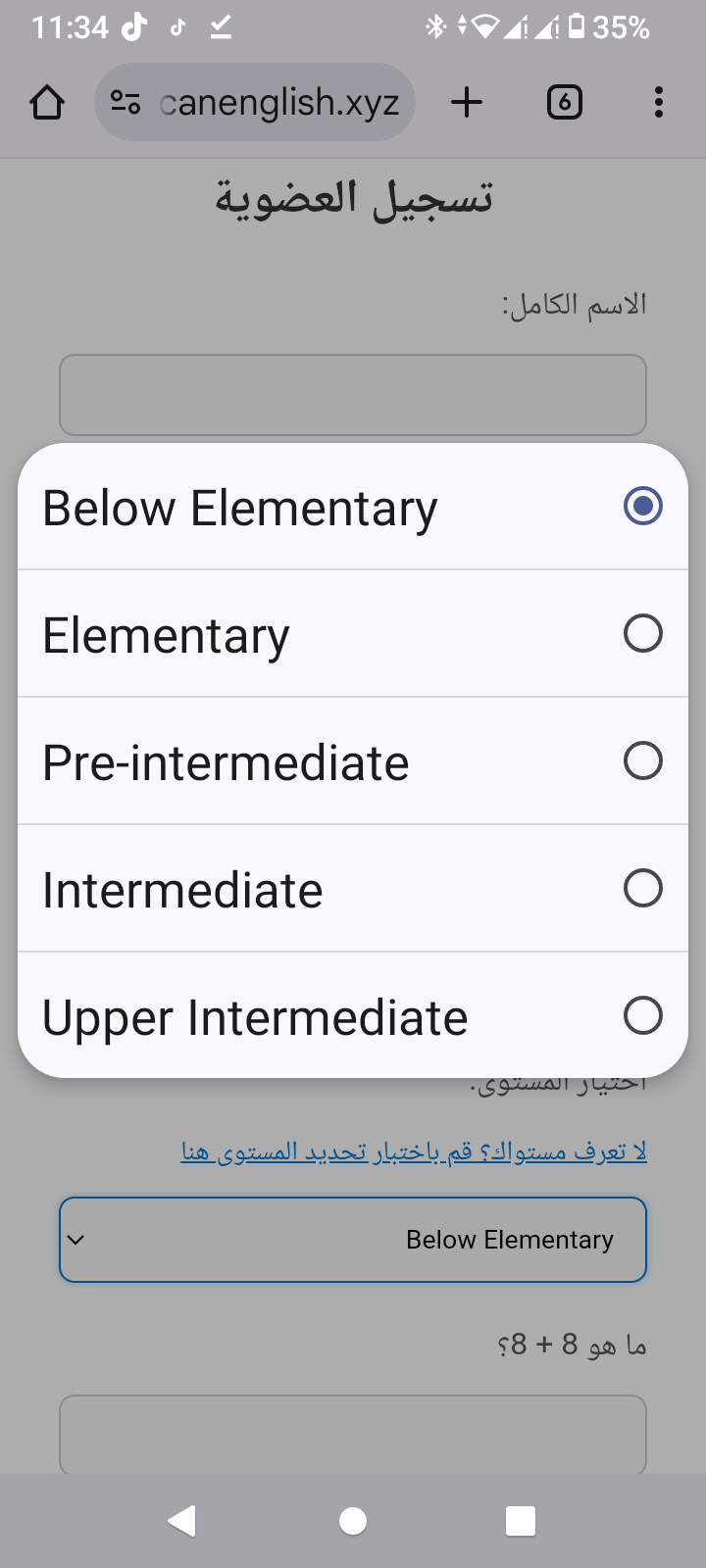Open the browser three-dot menu
706x1568 pixels.
pyautogui.click(x=658, y=102)
